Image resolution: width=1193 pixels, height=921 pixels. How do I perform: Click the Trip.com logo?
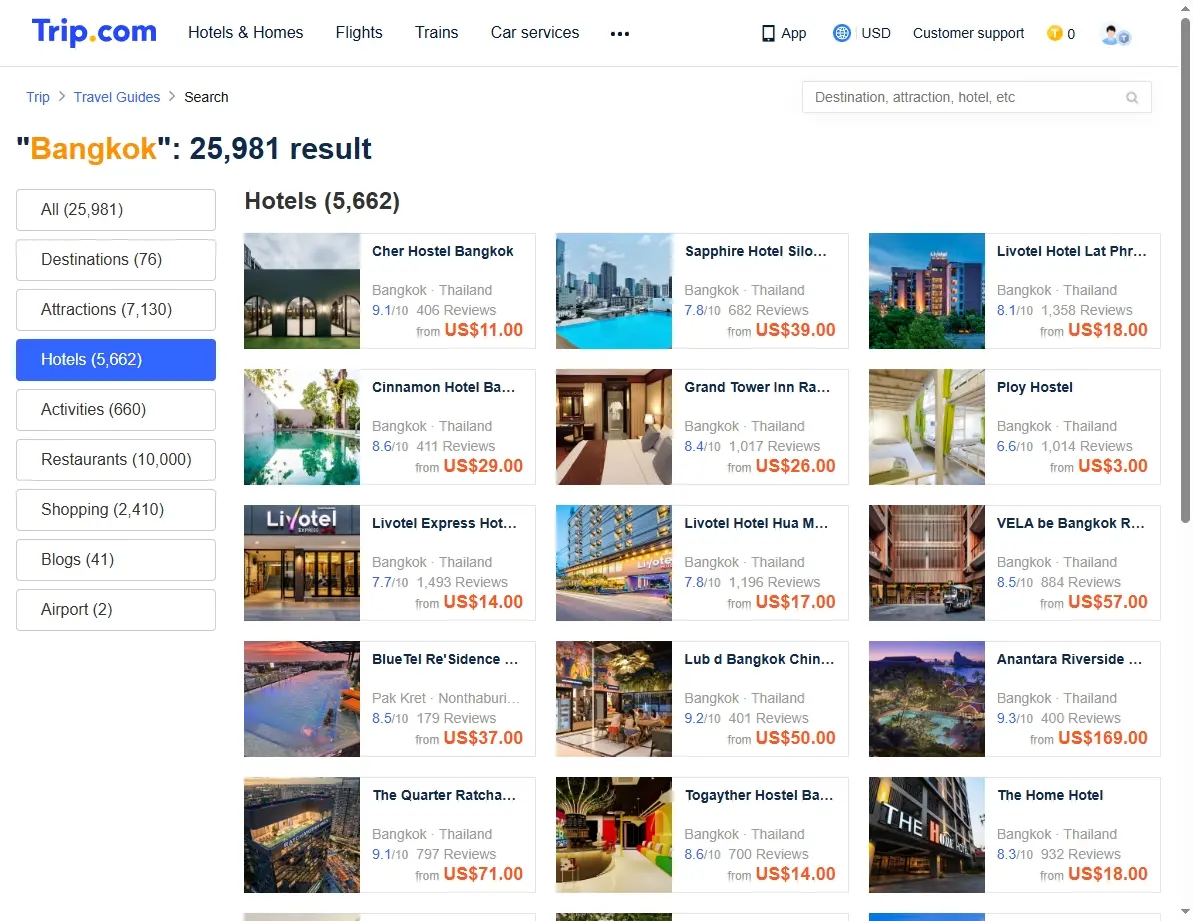94,32
